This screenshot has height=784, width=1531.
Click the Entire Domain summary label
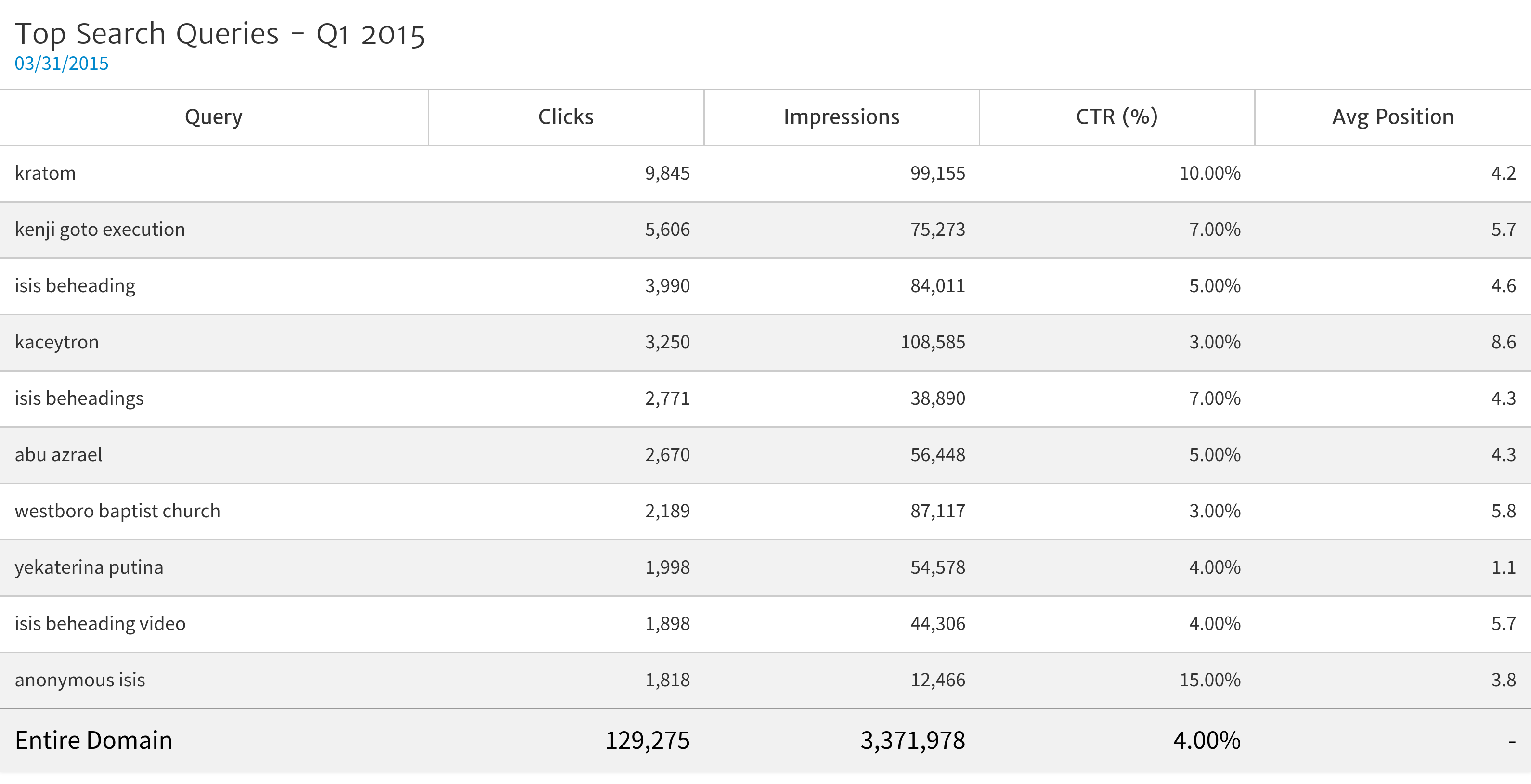pyautogui.click(x=93, y=741)
